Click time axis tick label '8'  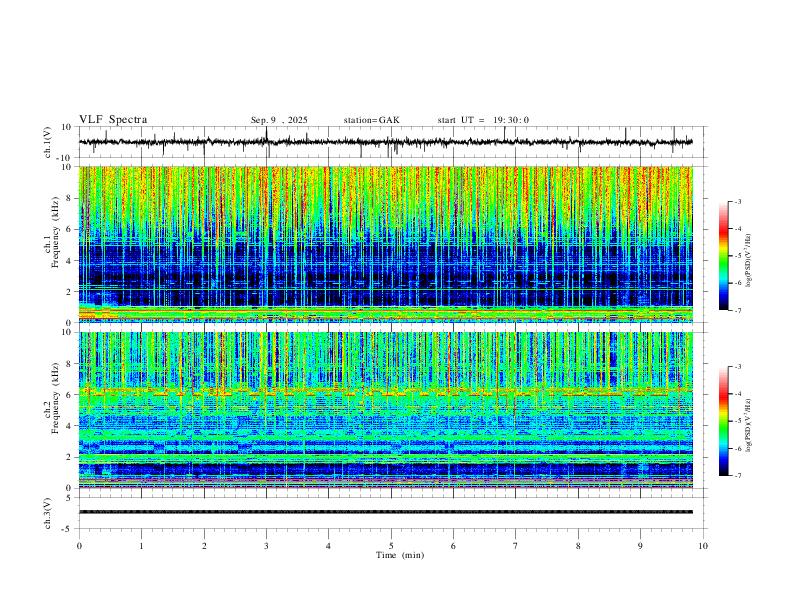(x=578, y=546)
